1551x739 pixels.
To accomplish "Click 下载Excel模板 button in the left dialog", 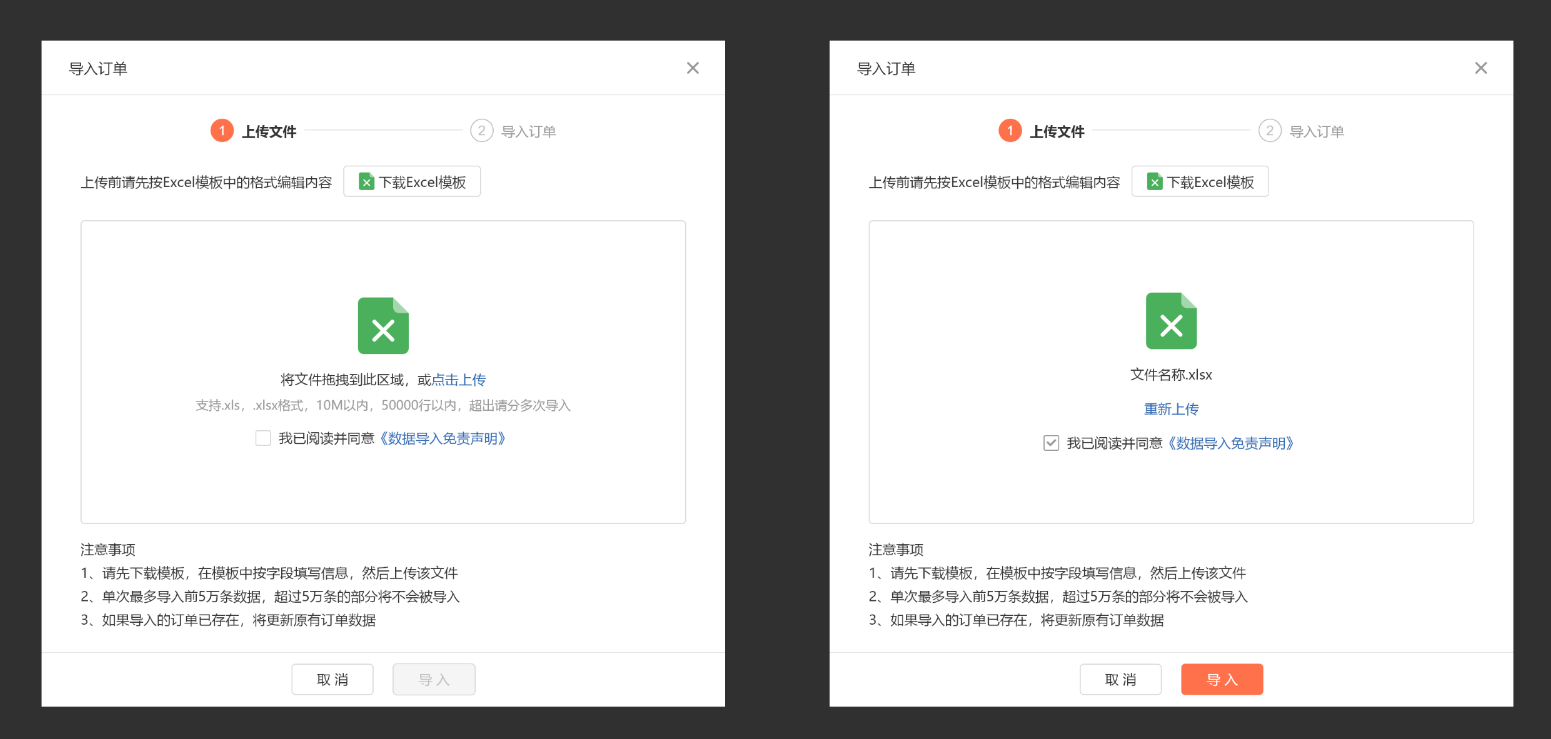I will (x=412, y=181).
